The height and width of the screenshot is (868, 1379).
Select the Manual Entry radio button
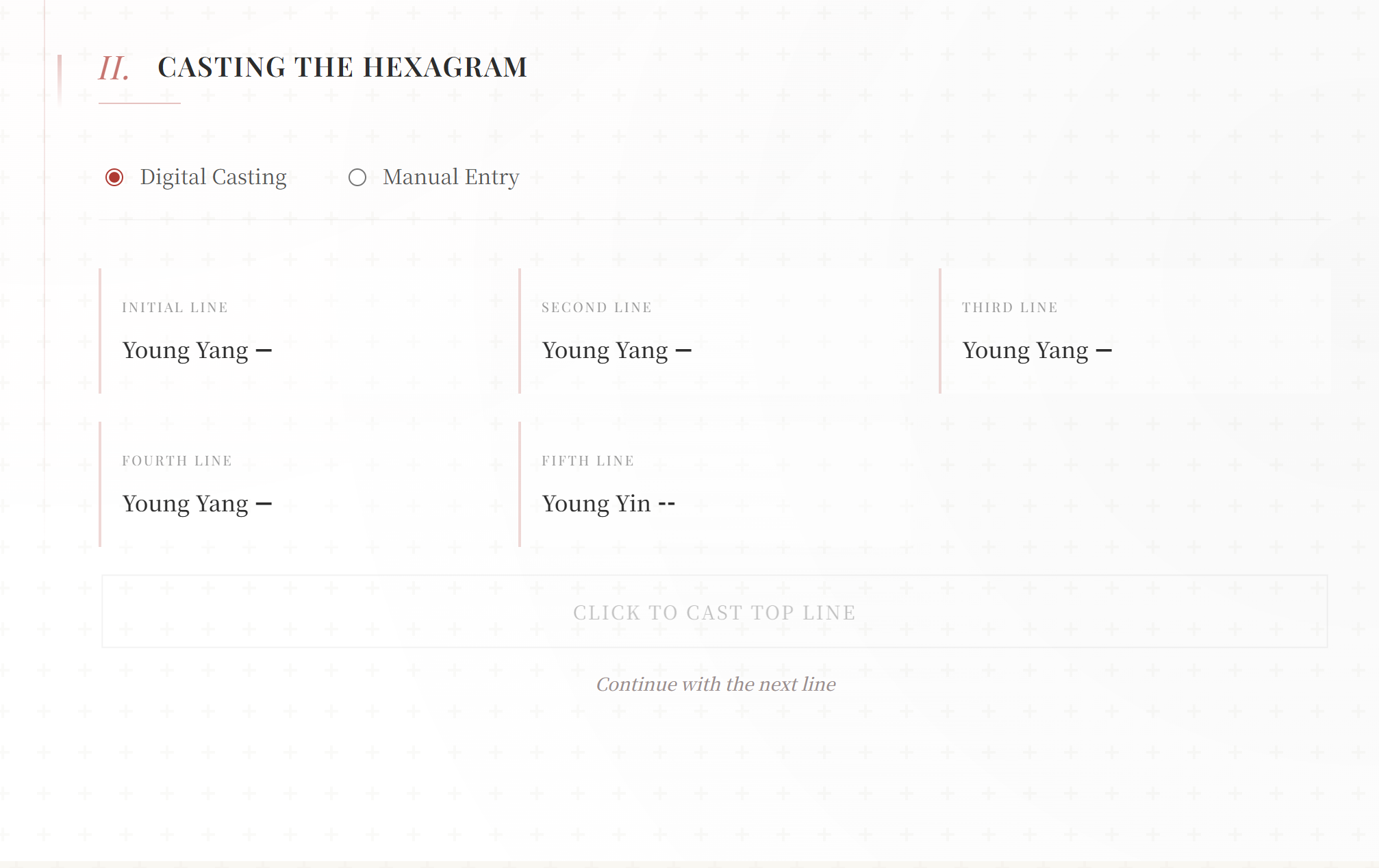point(359,177)
